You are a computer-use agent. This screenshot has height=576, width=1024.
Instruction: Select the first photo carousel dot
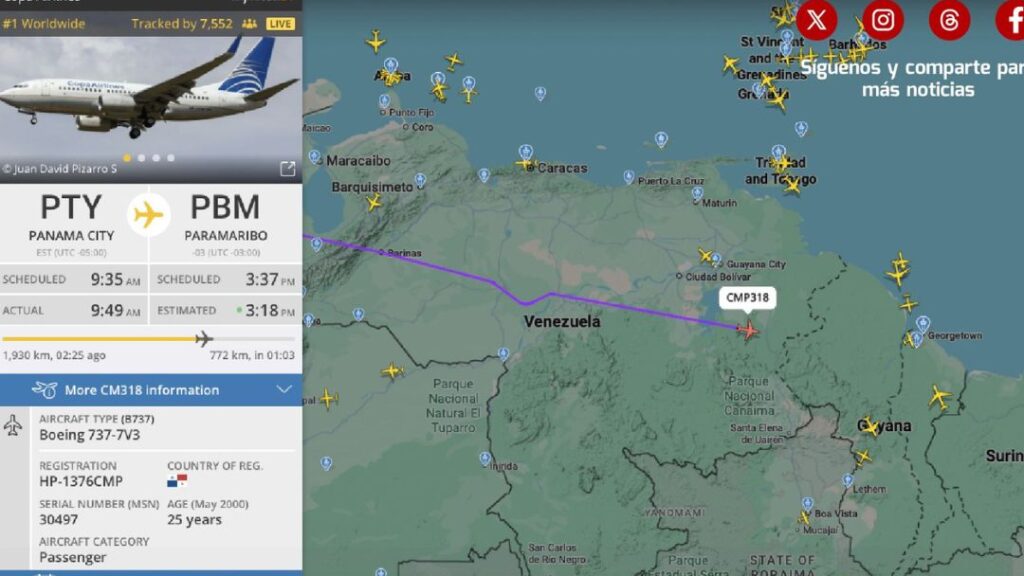(x=127, y=157)
